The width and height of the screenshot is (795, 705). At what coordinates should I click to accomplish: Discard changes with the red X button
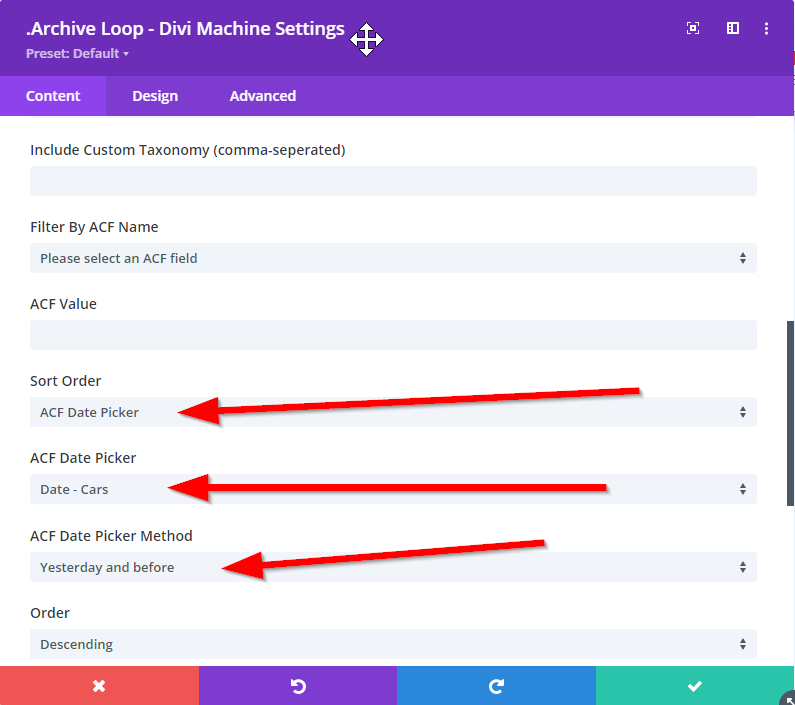99,686
